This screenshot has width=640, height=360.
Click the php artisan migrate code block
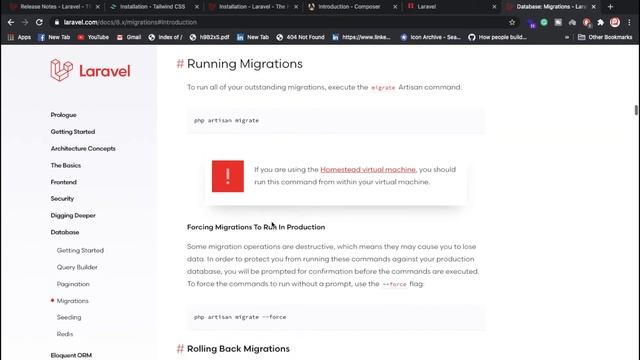pyautogui.click(x=336, y=120)
